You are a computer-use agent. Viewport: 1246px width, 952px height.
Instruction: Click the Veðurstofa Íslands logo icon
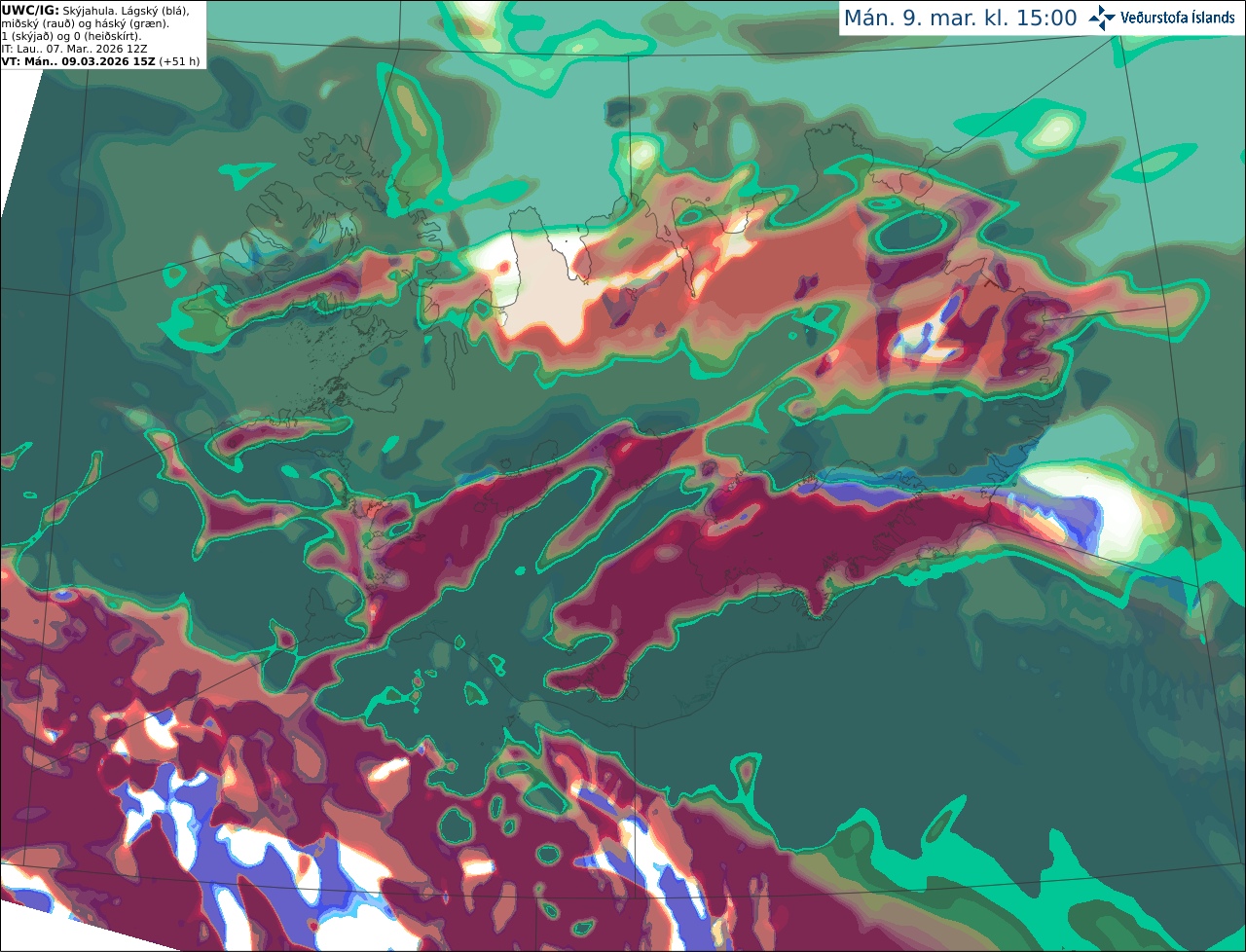click(x=1102, y=18)
